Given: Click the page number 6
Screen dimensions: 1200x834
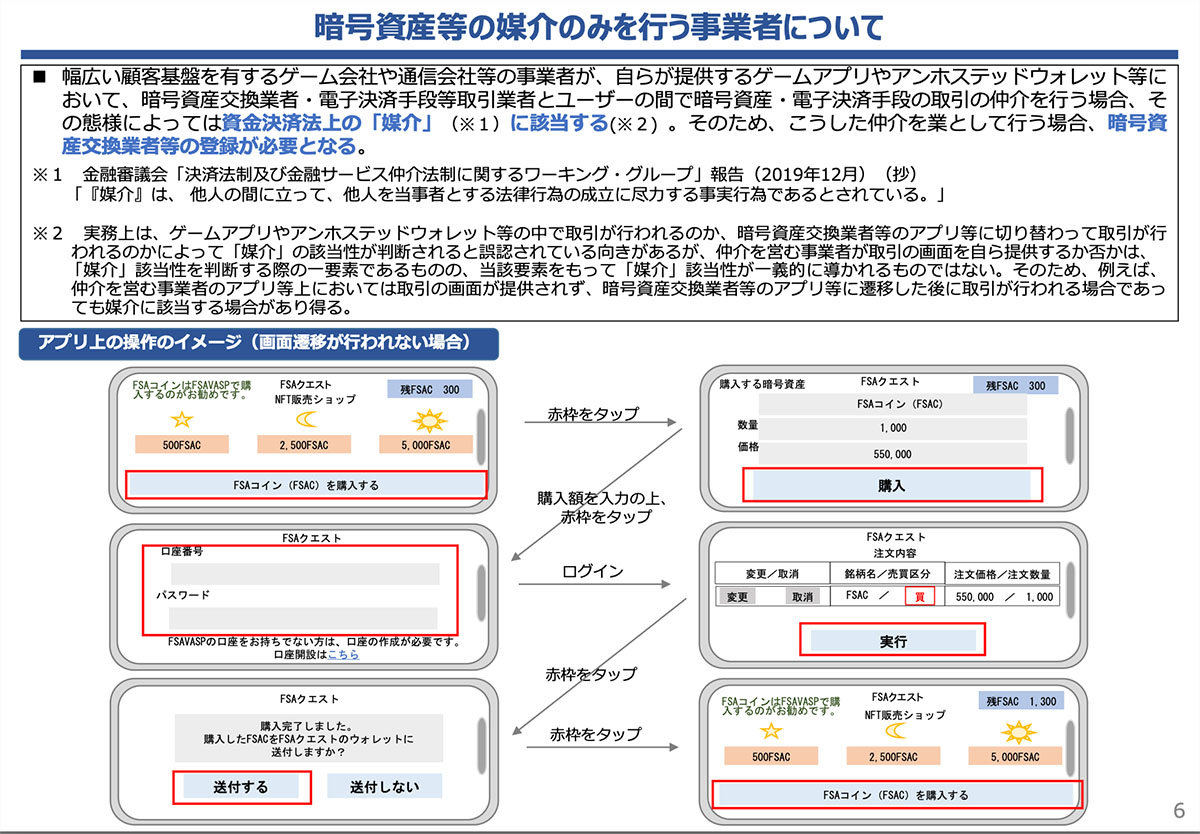Looking at the screenshot, I should click(1178, 810).
